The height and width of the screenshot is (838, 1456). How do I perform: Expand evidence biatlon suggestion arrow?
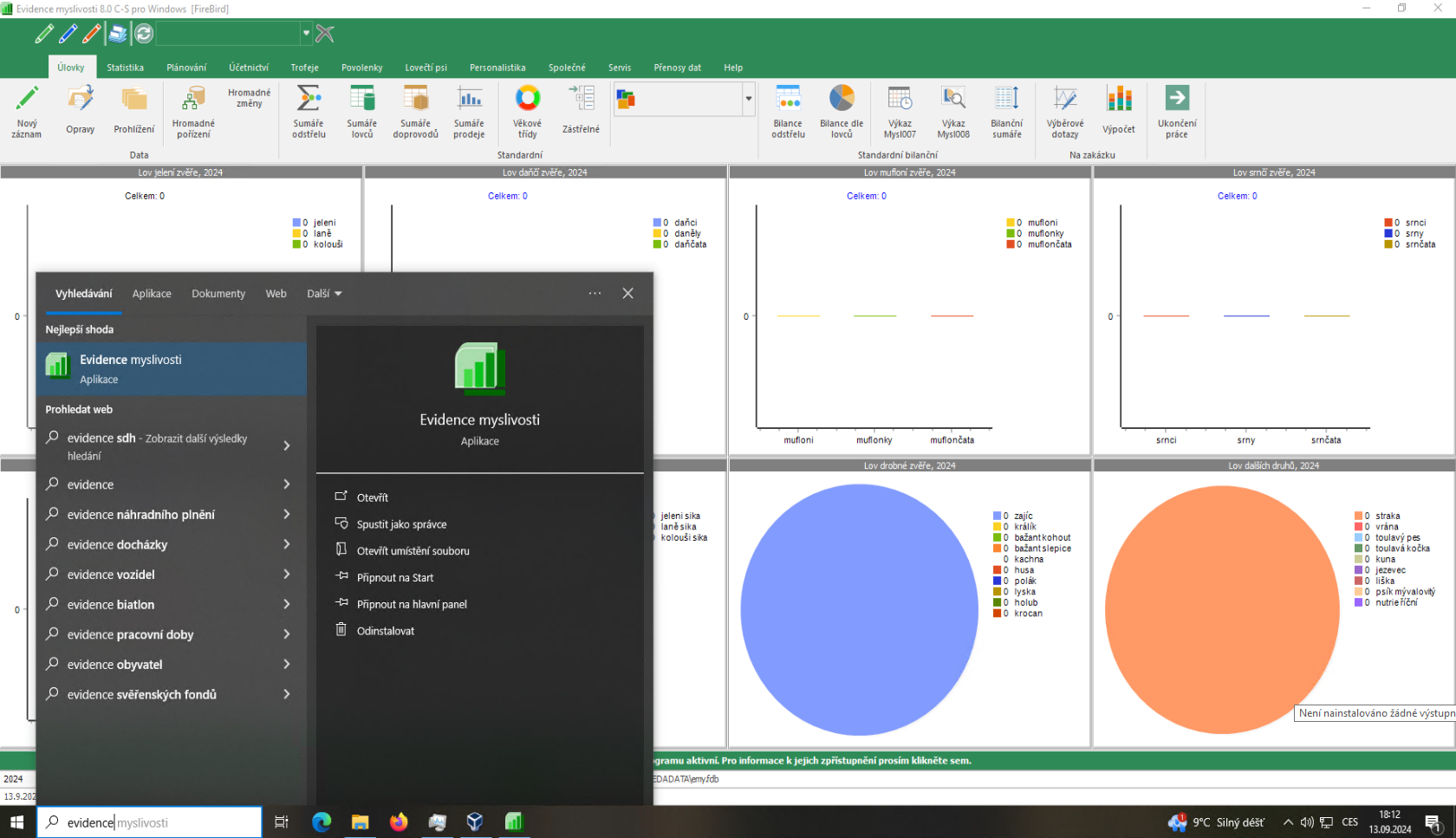coord(287,604)
